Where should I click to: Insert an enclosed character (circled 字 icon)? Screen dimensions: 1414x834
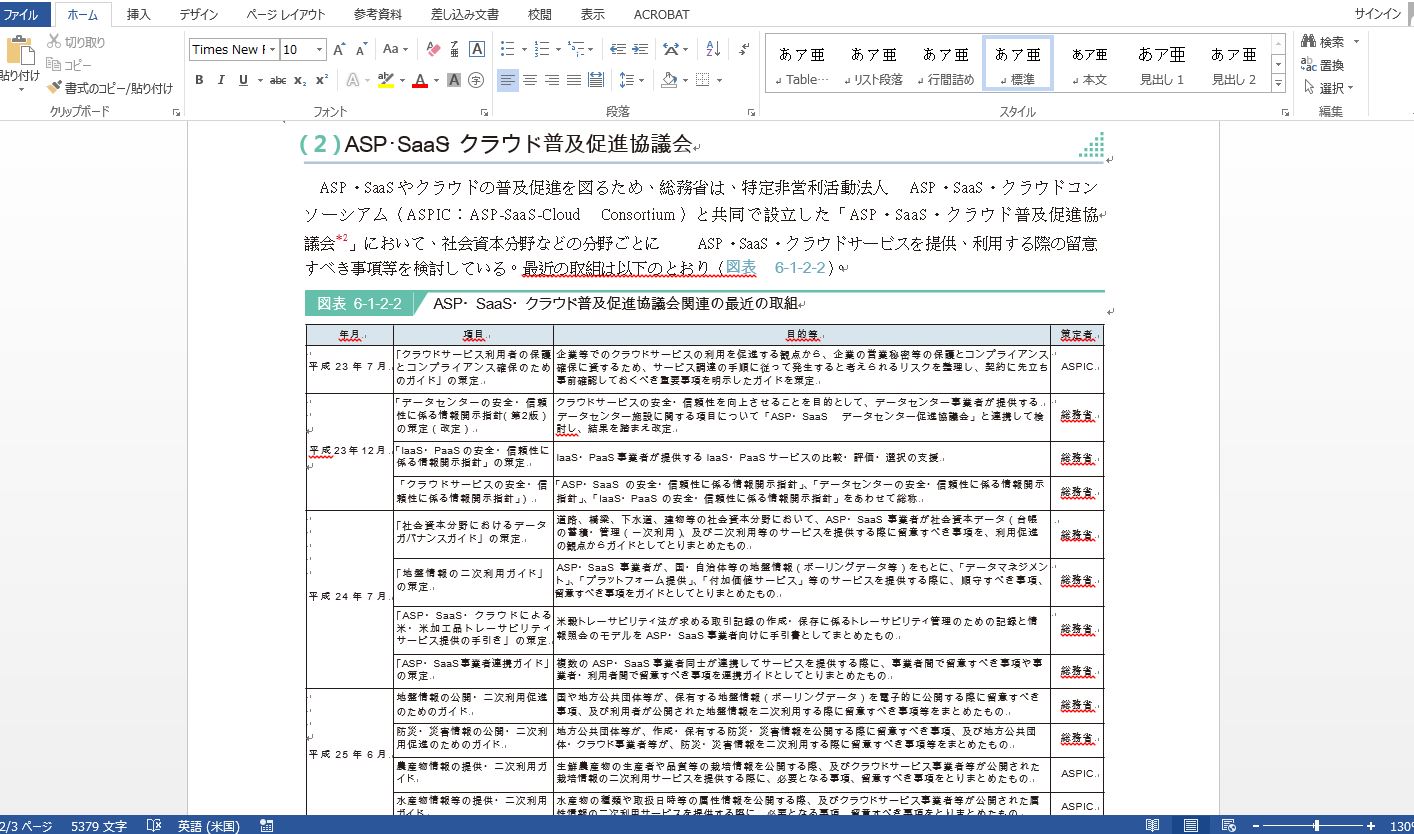coord(477,80)
